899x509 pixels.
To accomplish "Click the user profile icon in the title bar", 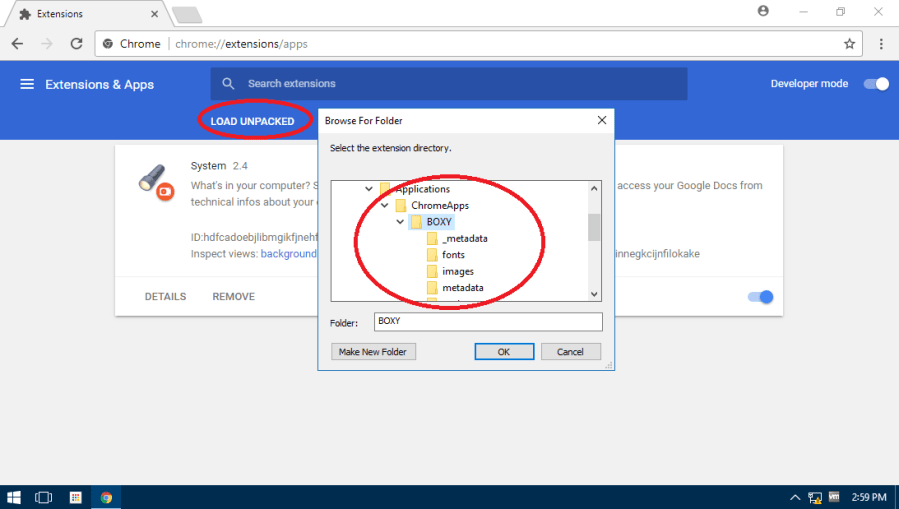I will pyautogui.click(x=764, y=12).
